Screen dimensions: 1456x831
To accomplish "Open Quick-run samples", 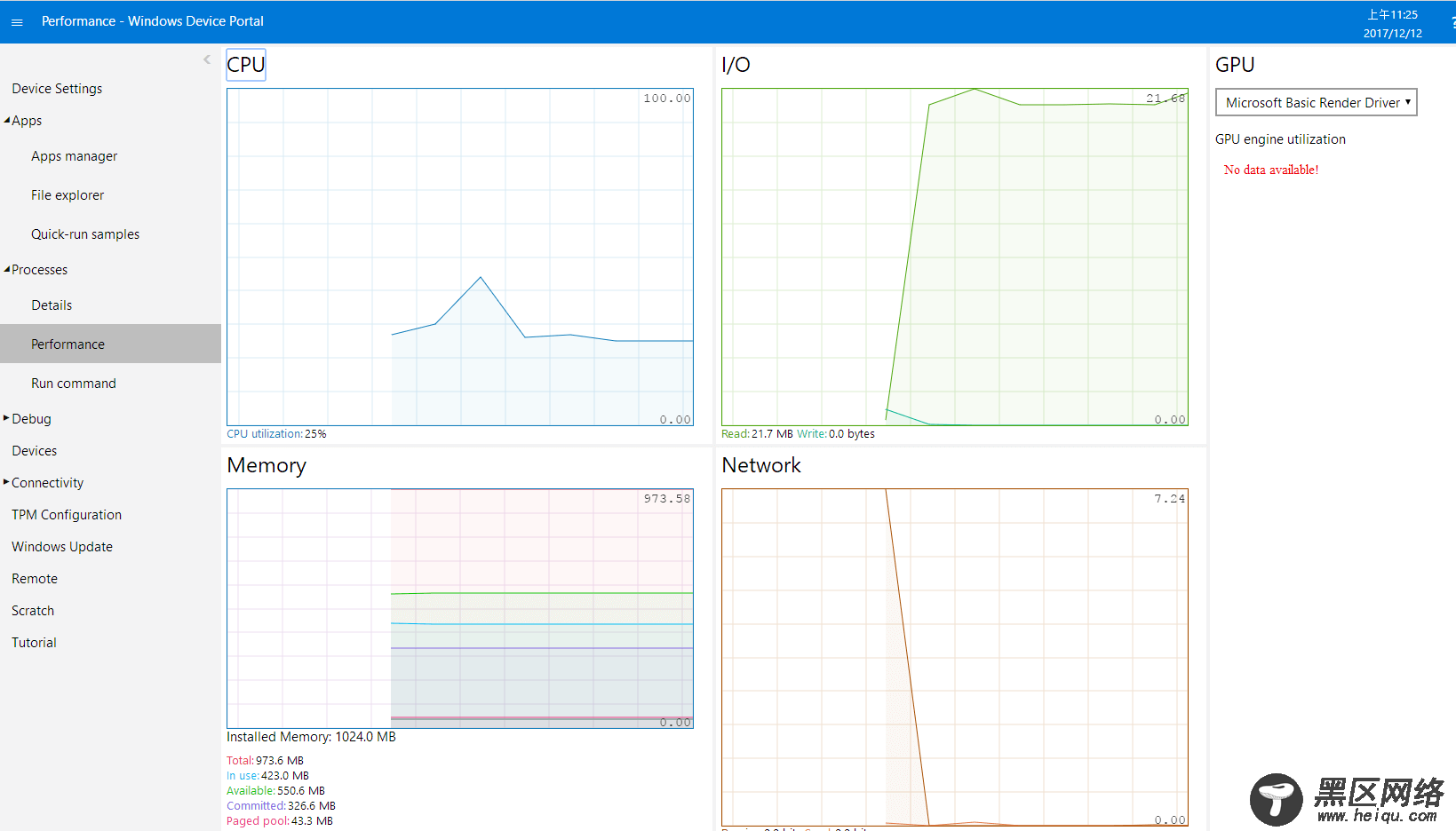I will point(85,234).
